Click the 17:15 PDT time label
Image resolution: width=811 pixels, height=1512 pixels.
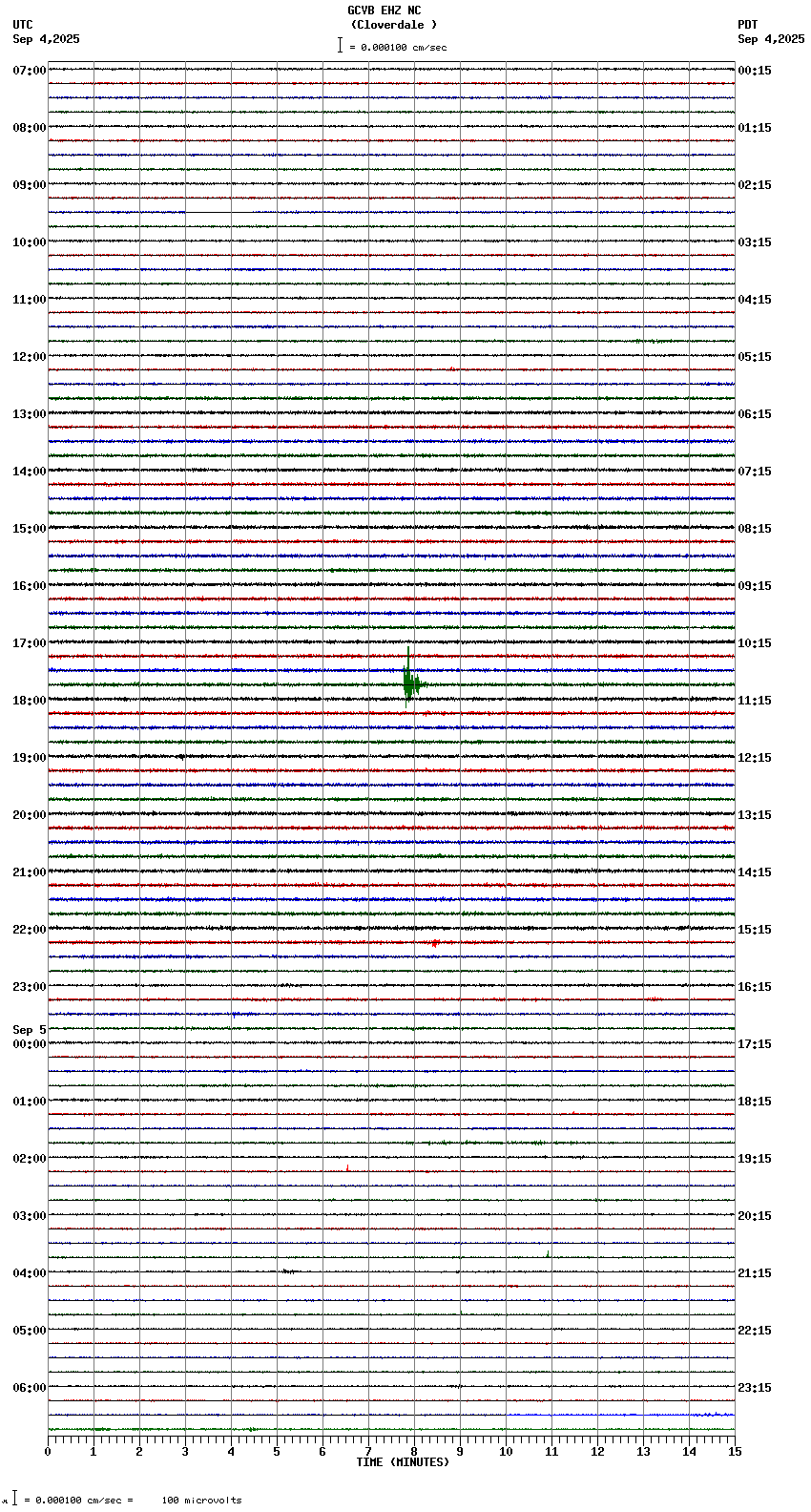coord(755,1044)
